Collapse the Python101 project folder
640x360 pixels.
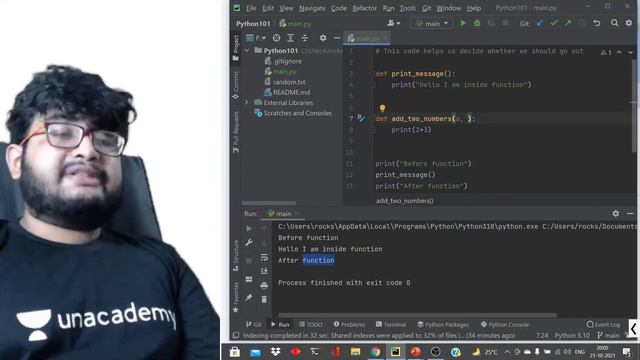(x=247, y=51)
